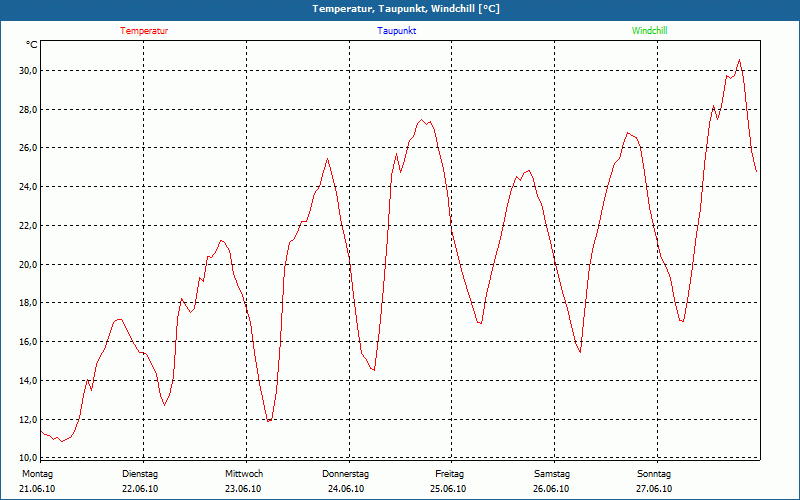Click the 30,0 y-axis value
This screenshot has width=800, height=500.
(x=29, y=70)
